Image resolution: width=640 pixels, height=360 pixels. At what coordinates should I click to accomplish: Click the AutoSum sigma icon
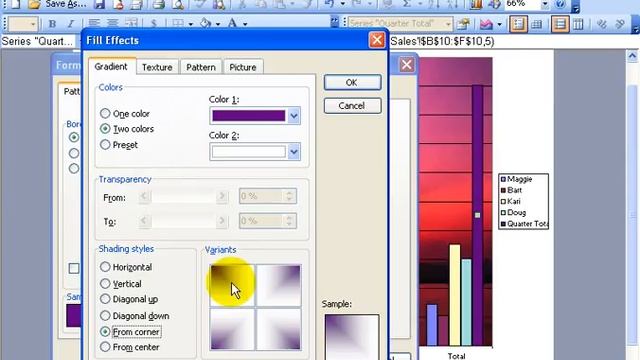click(x=407, y=4)
